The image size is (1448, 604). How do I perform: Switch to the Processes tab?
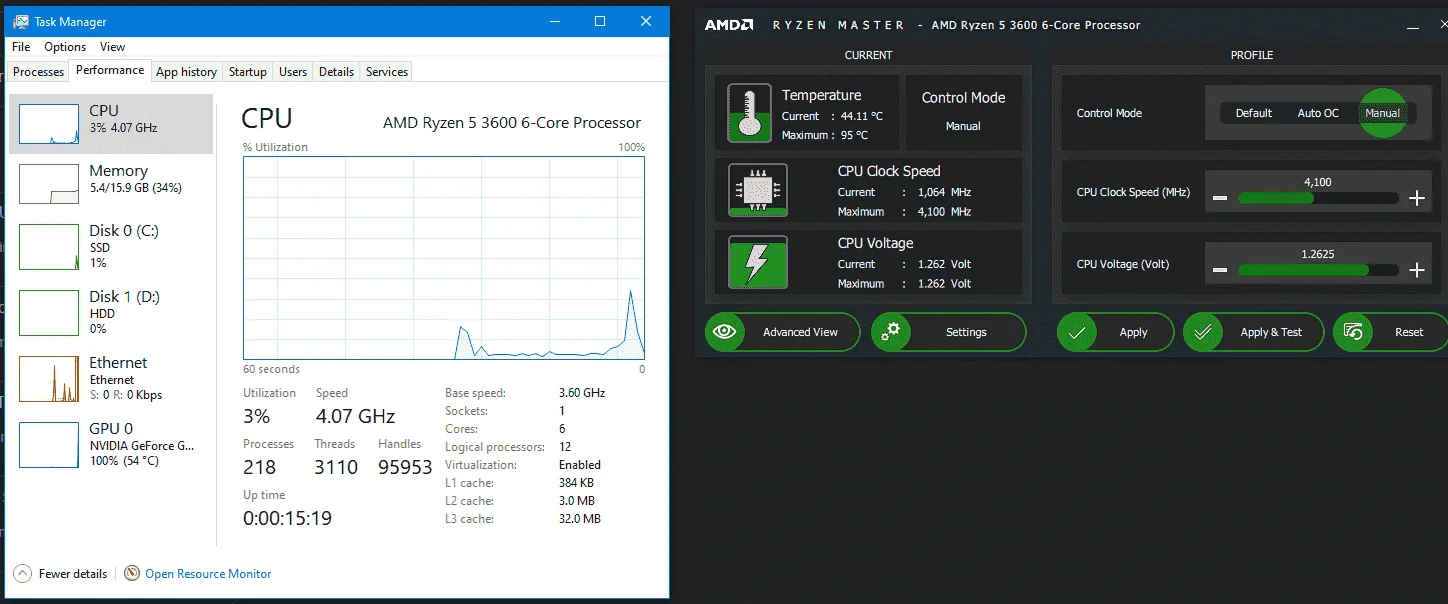pyautogui.click(x=39, y=72)
